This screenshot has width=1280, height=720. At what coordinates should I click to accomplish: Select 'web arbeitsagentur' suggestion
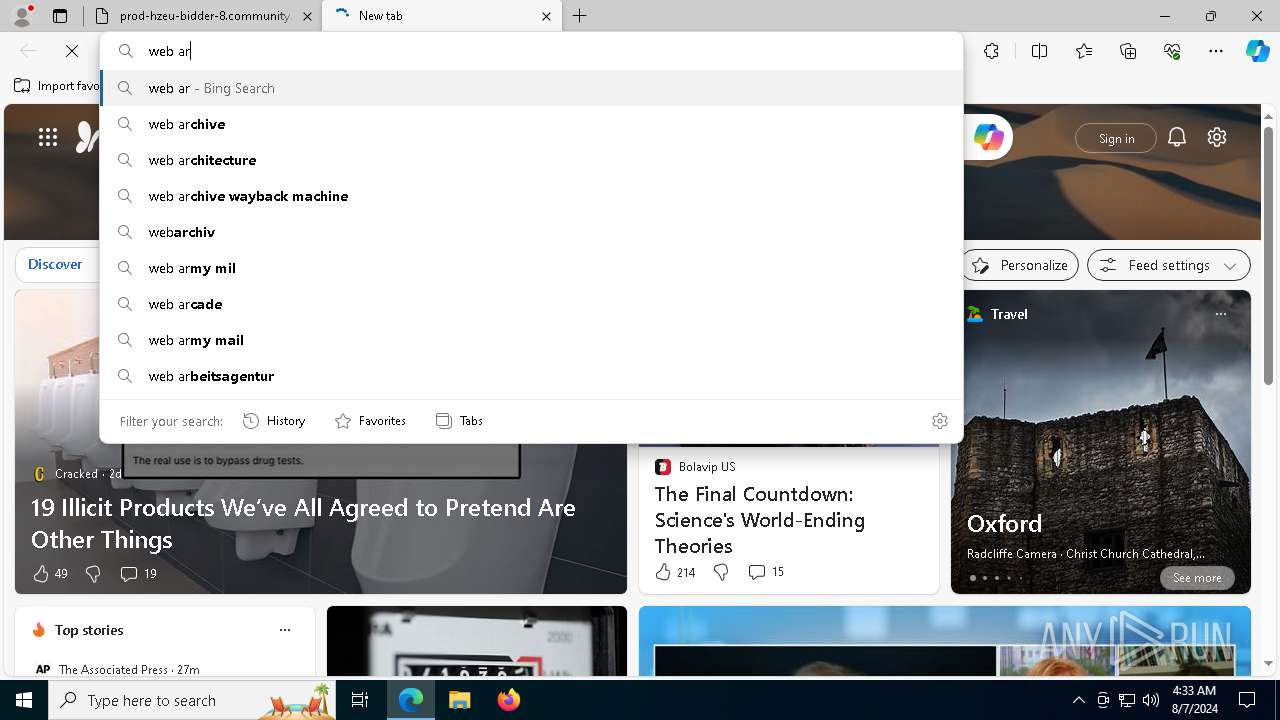click(x=531, y=376)
